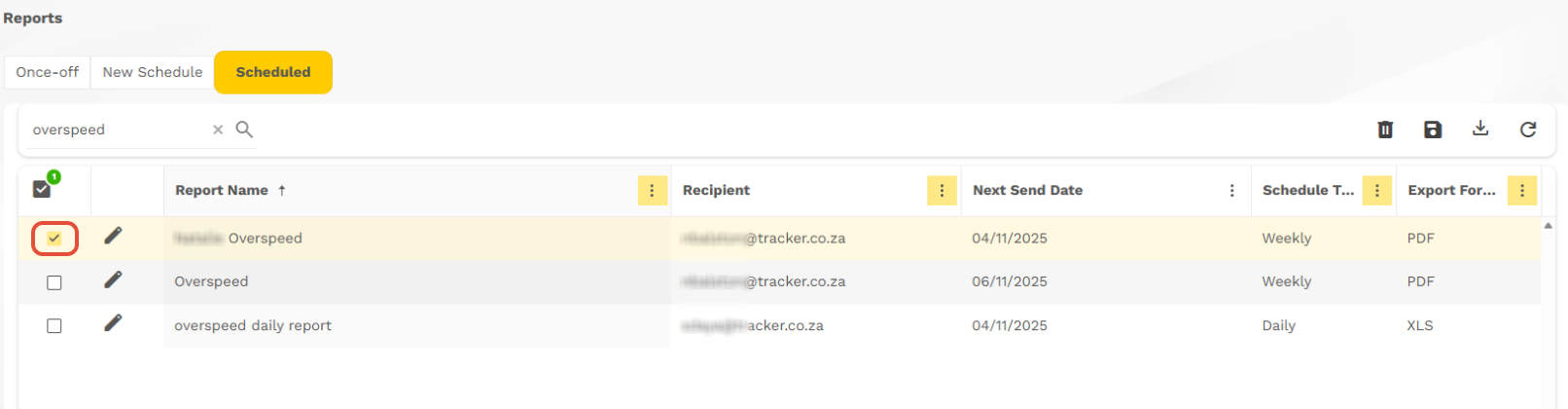The width and height of the screenshot is (1568, 409).
Task: Click the magnifier search icon
Action: pos(244,130)
